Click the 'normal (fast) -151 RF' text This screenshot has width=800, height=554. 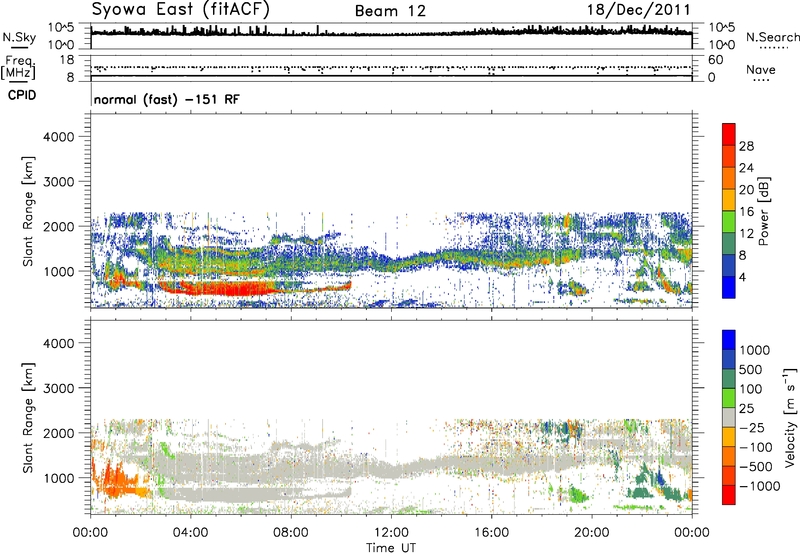[166, 99]
